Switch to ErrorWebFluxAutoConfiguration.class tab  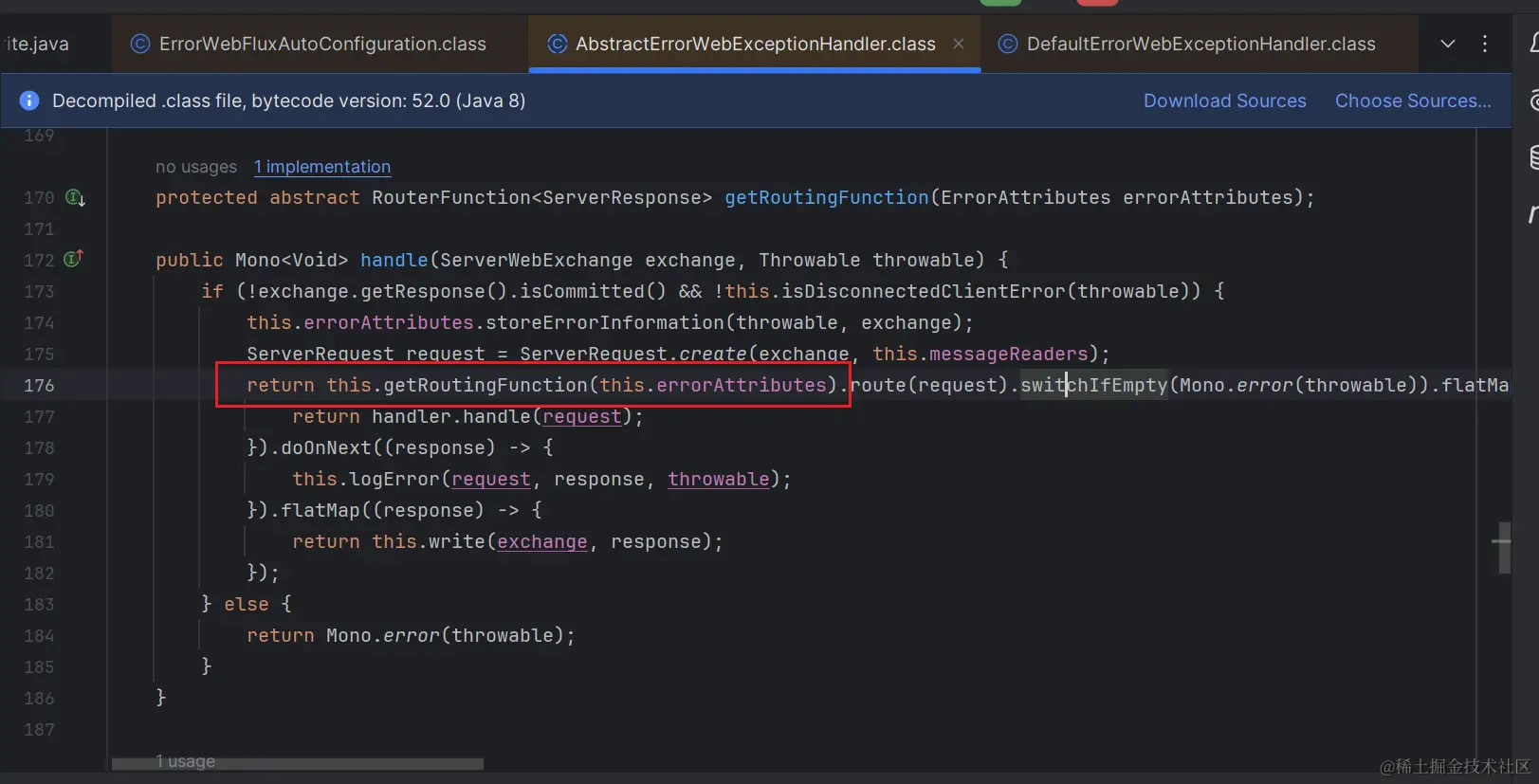[321, 44]
